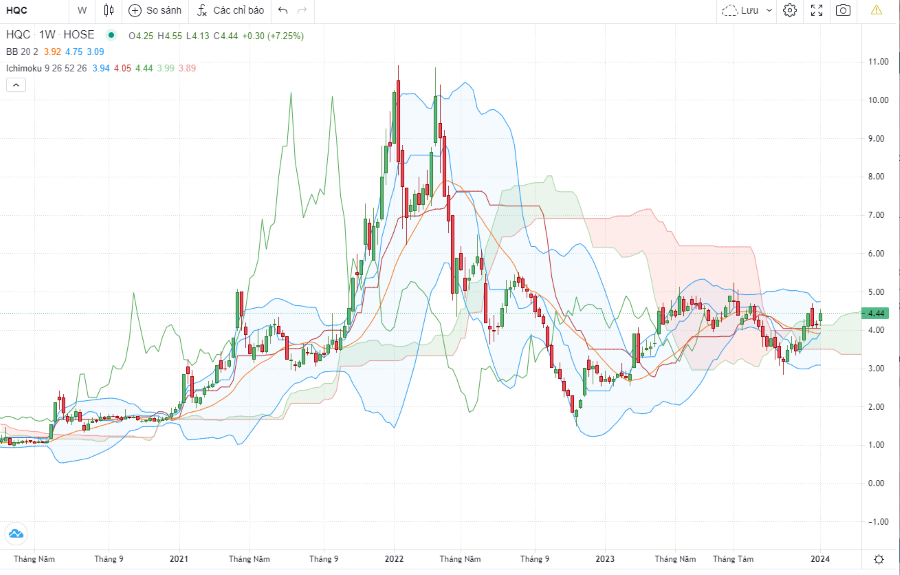Click the yellow warning triangle icon
The image size is (900, 575).
point(876,10)
